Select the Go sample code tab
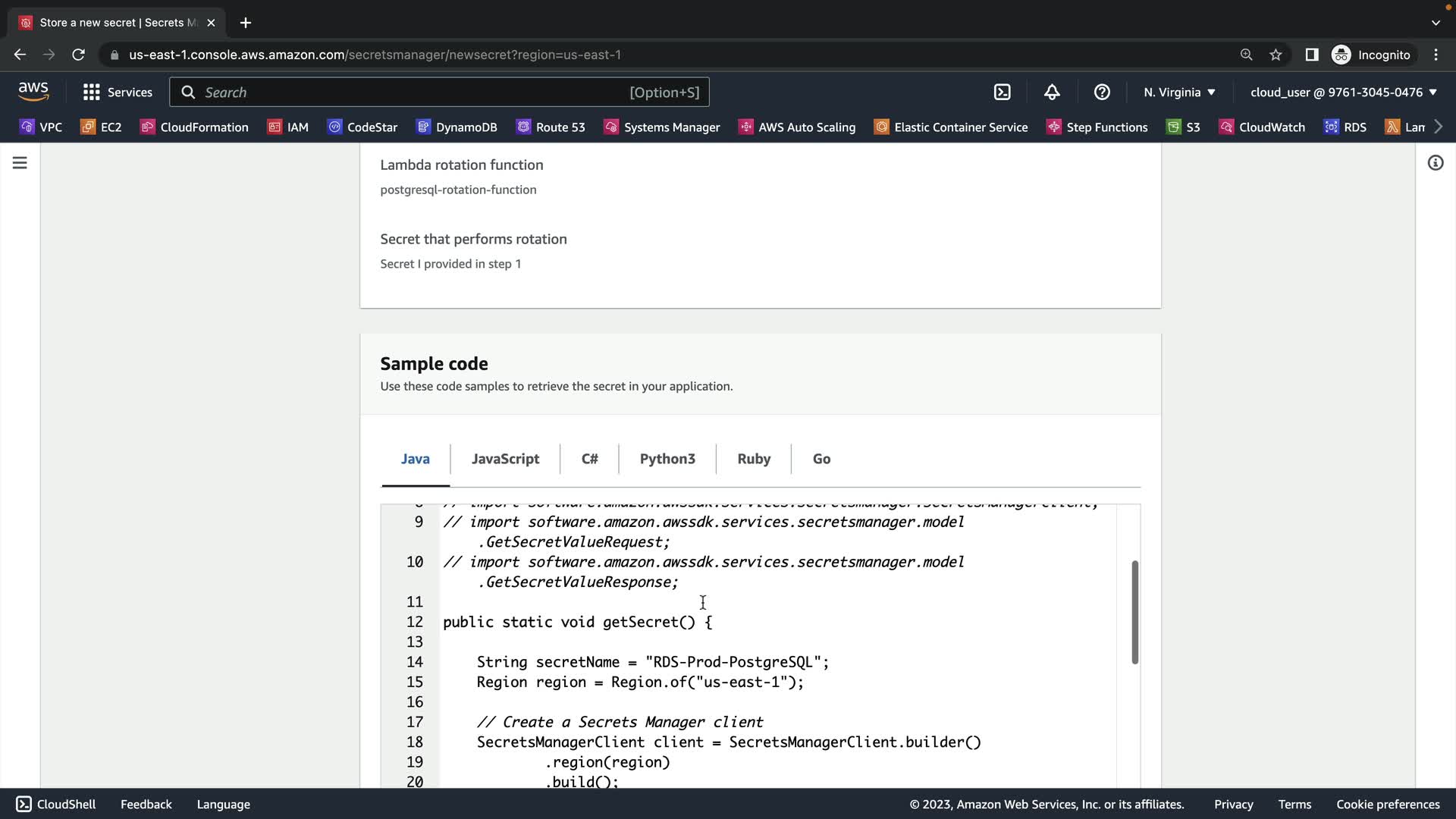This screenshot has height=819, width=1456. coord(821,459)
